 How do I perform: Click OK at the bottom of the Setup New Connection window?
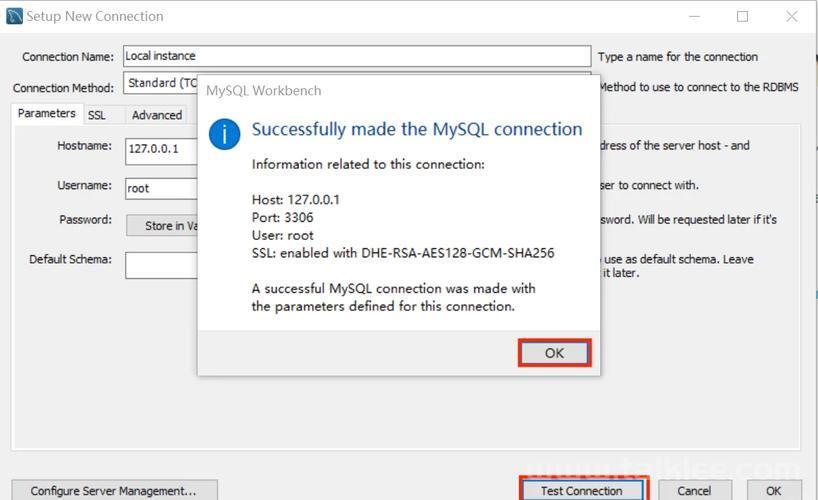pyautogui.click(x=774, y=491)
